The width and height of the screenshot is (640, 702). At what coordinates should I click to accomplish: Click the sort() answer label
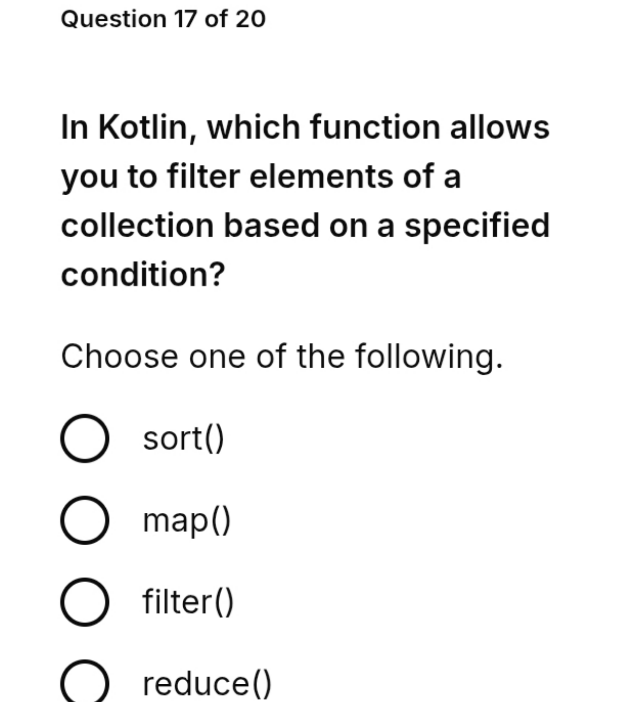click(x=183, y=439)
